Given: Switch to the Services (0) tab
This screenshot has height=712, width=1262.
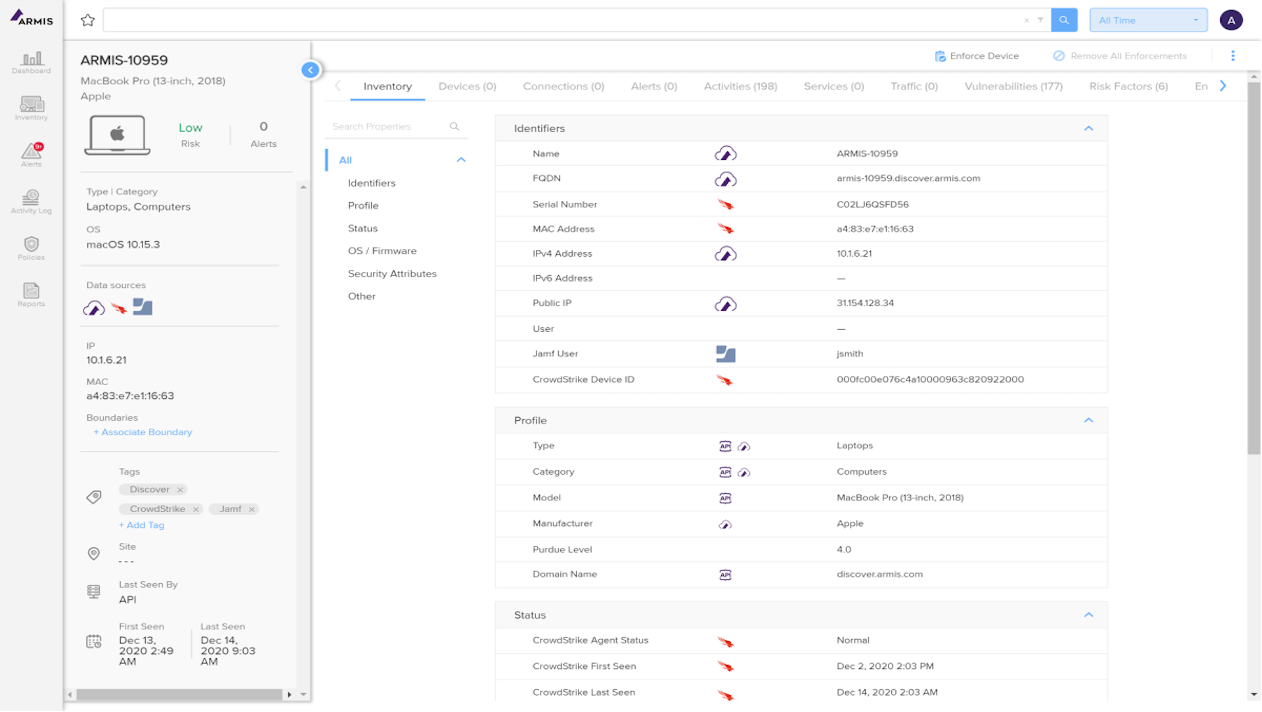Looking at the screenshot, I should (x=833, y=86).
